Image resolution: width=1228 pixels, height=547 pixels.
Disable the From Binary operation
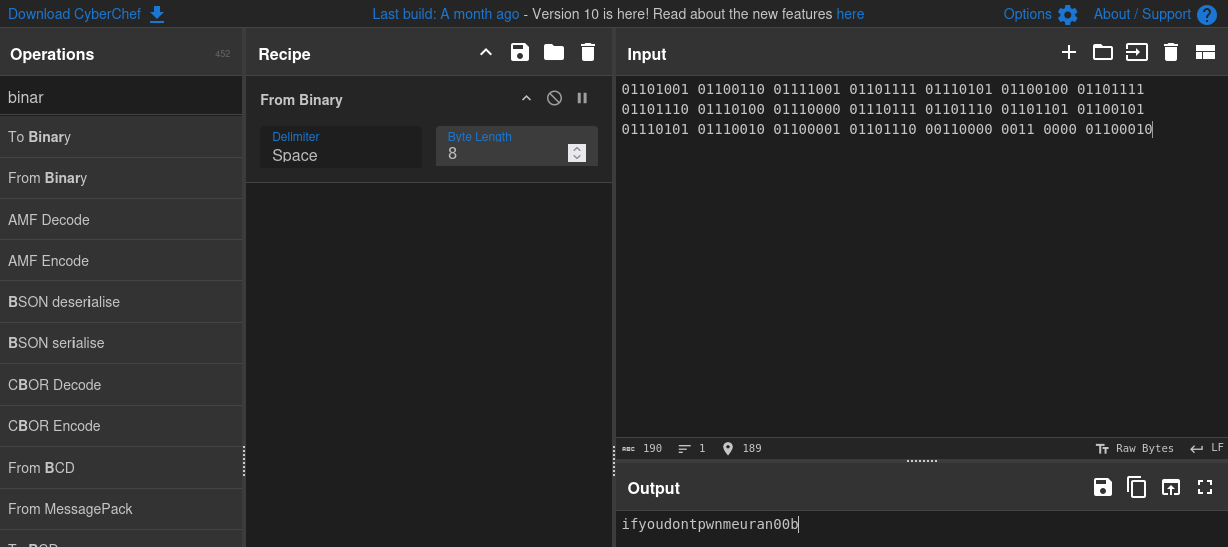point(554,99)
